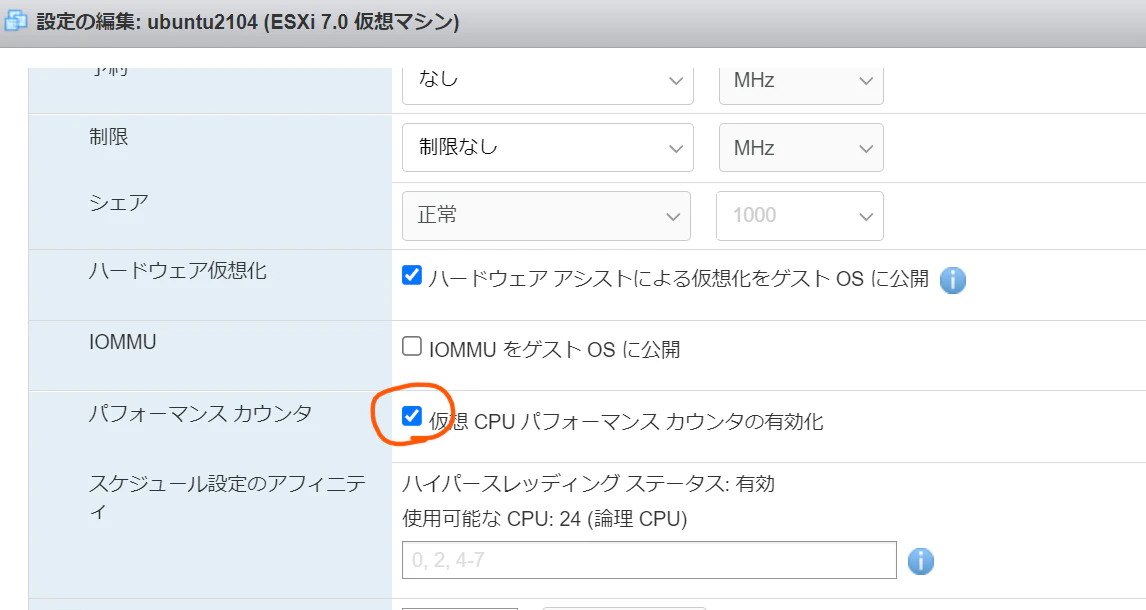Open info icon for hardware-assisted virtualization

952,280
